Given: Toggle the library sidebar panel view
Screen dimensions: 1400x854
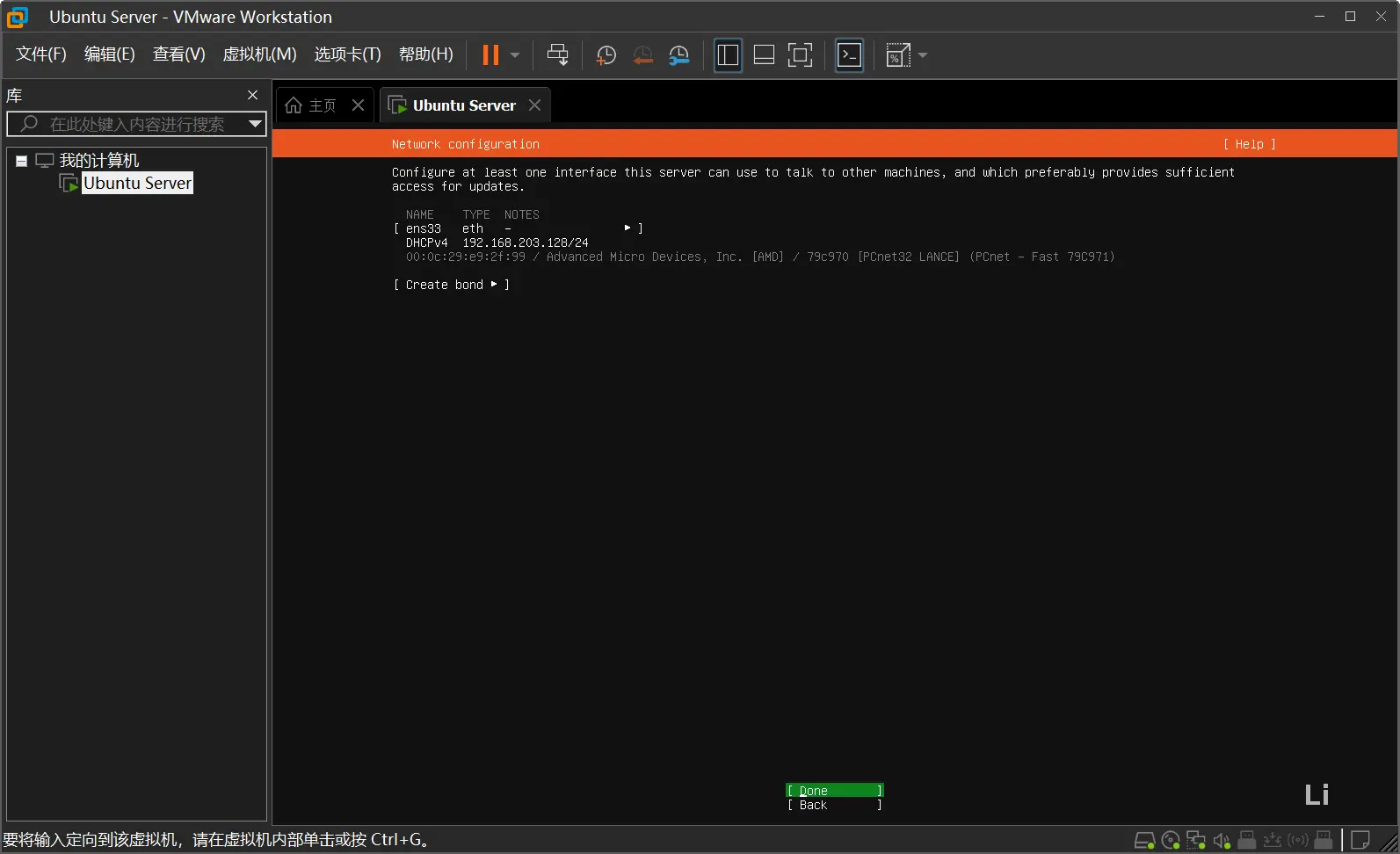Looking at the screenshot, I should [728, 55].
